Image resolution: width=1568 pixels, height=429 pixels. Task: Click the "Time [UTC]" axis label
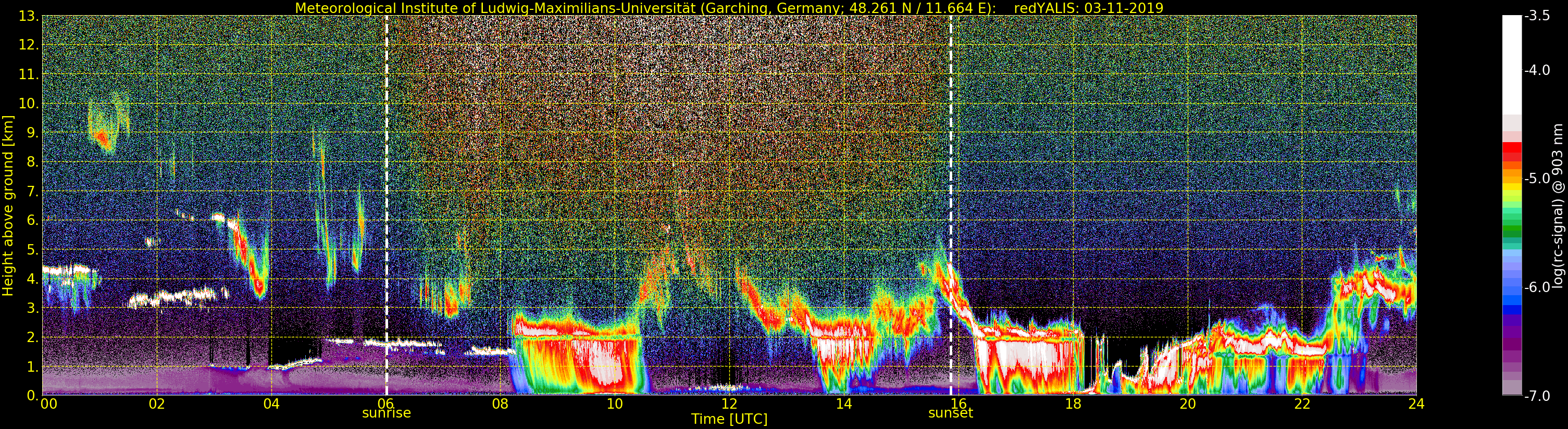pyautogui.click(x=729, y=419)
